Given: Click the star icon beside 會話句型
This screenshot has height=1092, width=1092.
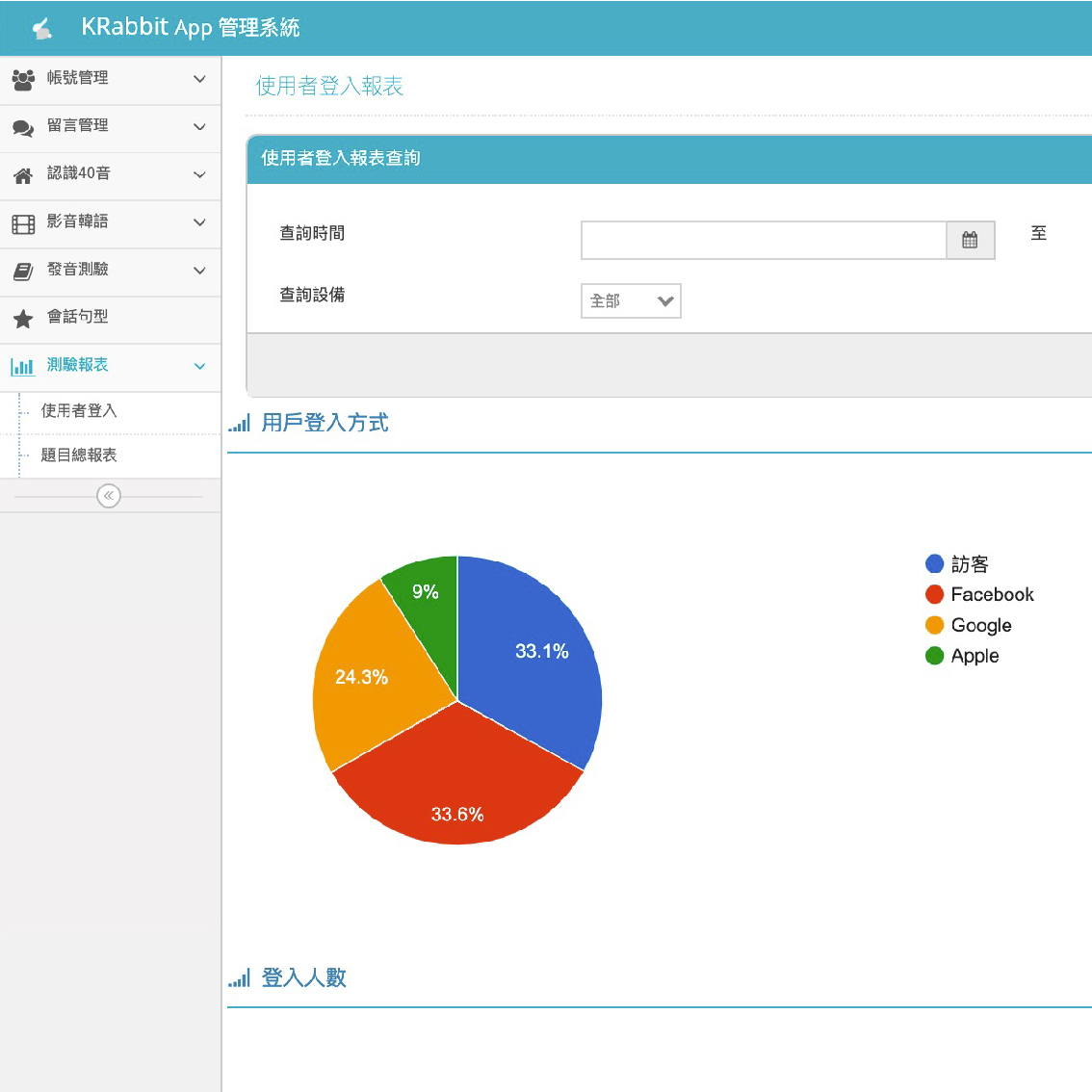Looking at the screenshot, I should (x=23, y=319).
